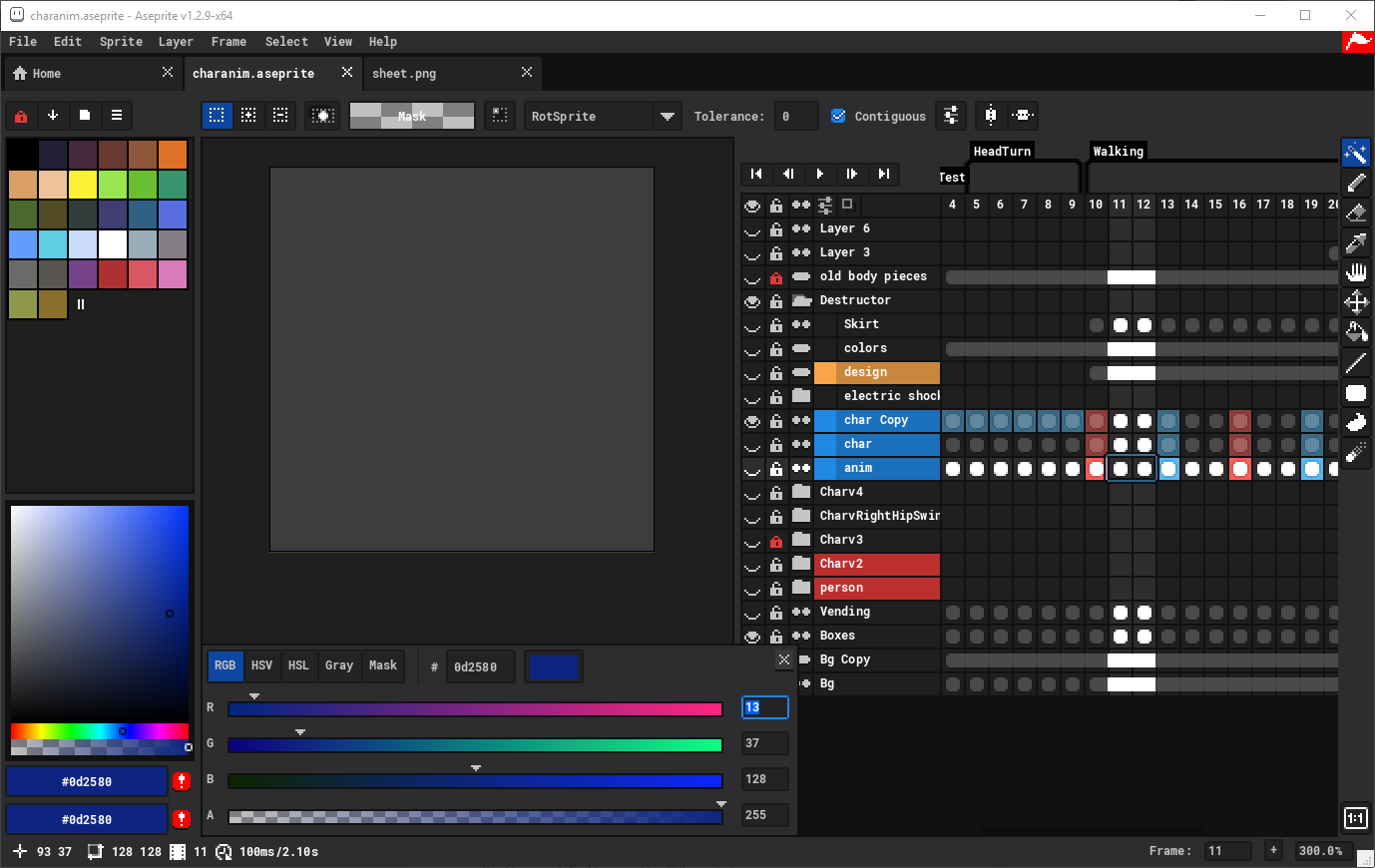This screenshot has width=1375, height=868.
Task: Expand the CharvRightHipSwing group folder
Action: click(801, 516)
